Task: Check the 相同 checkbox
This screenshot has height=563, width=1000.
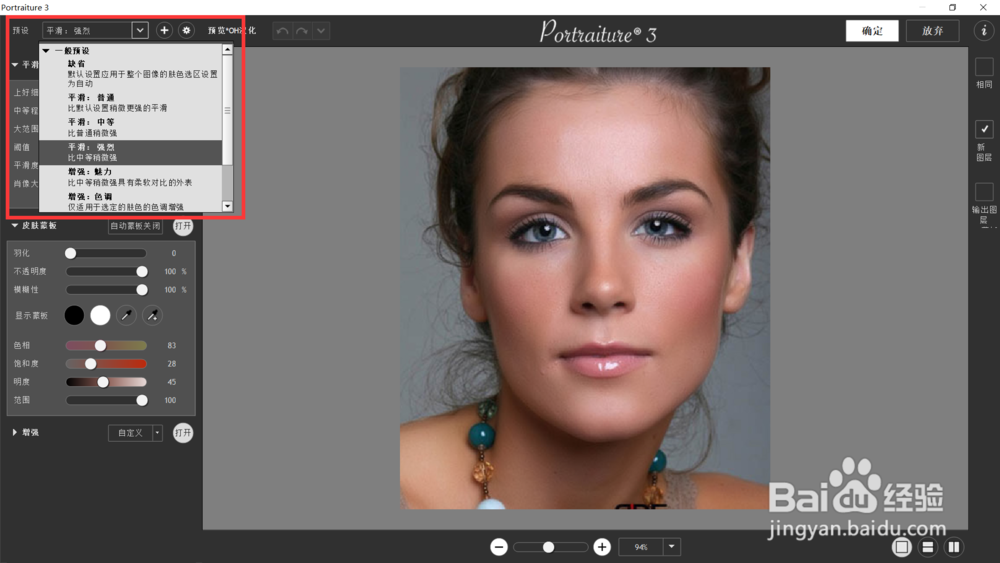Action: (984, 66)
